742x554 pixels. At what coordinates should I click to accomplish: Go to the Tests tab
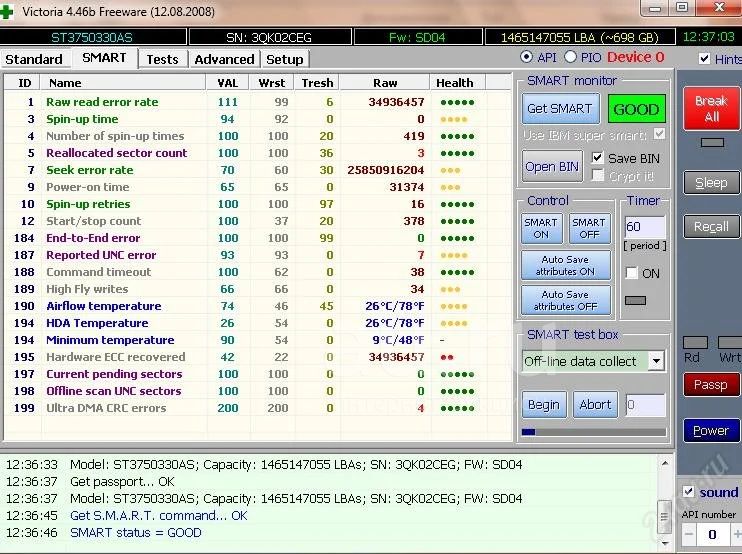point(162,60)
